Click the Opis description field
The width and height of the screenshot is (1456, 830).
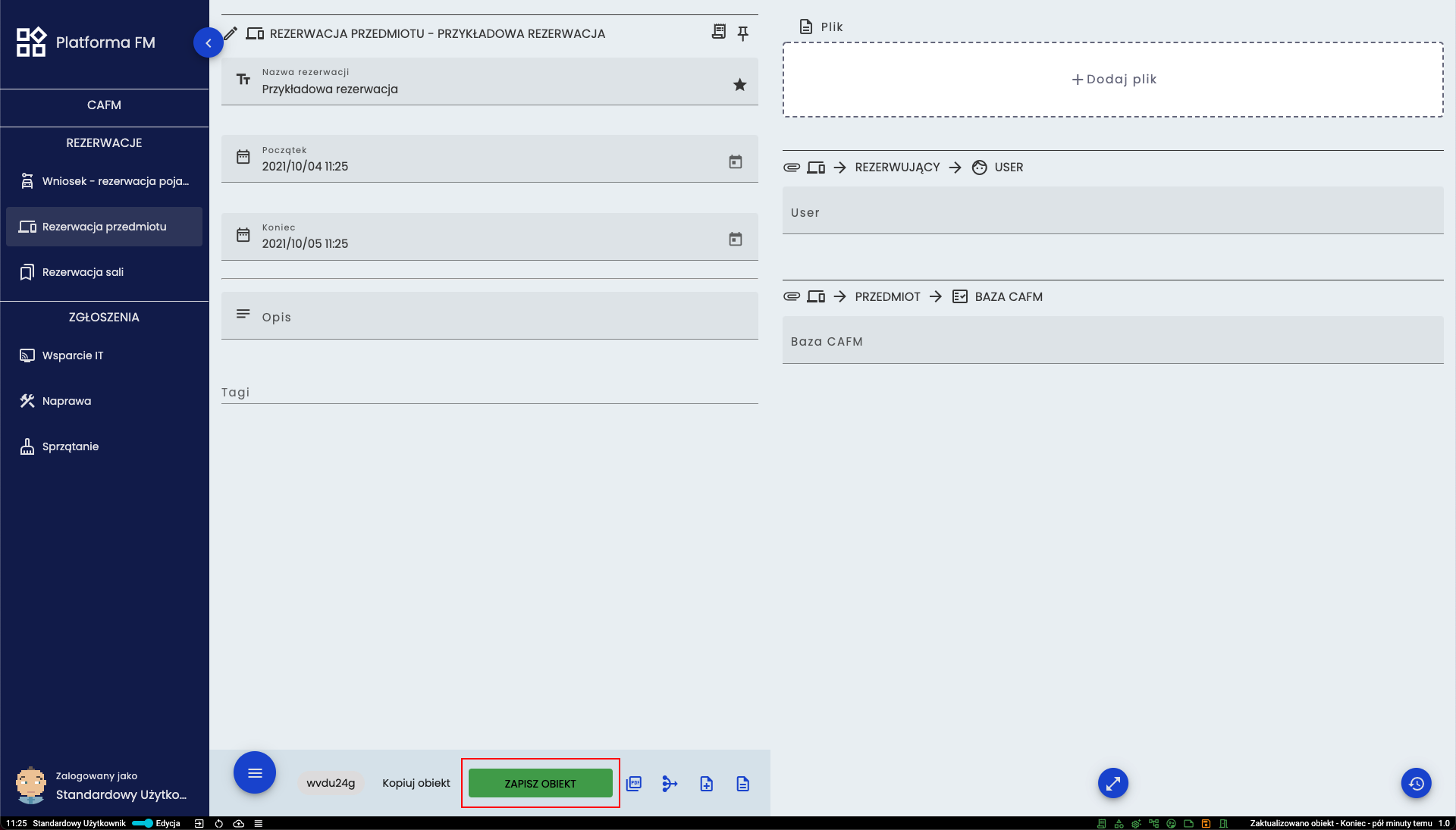490,316
